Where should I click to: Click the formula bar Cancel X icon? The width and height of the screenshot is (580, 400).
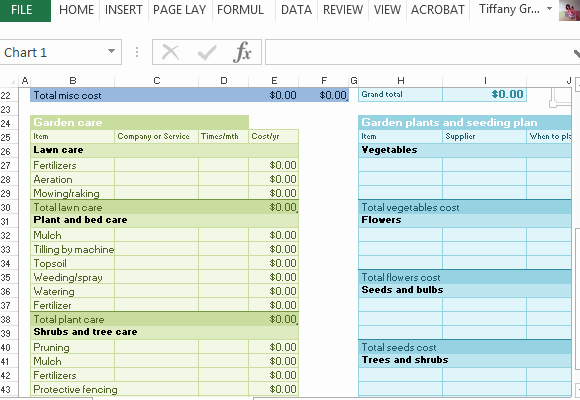[x=171, y=52]
